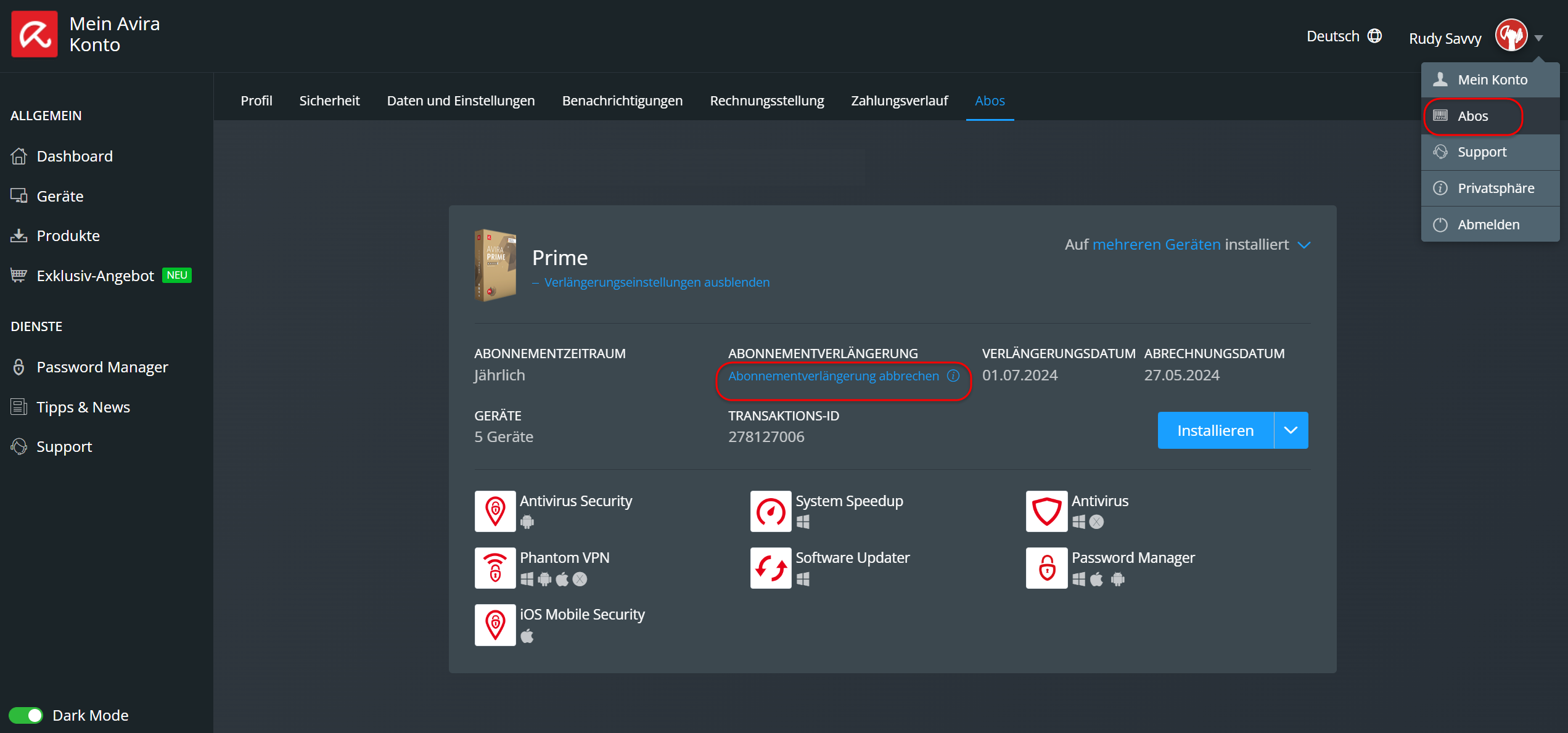Select the Abos tab

[x=990, y=100]
